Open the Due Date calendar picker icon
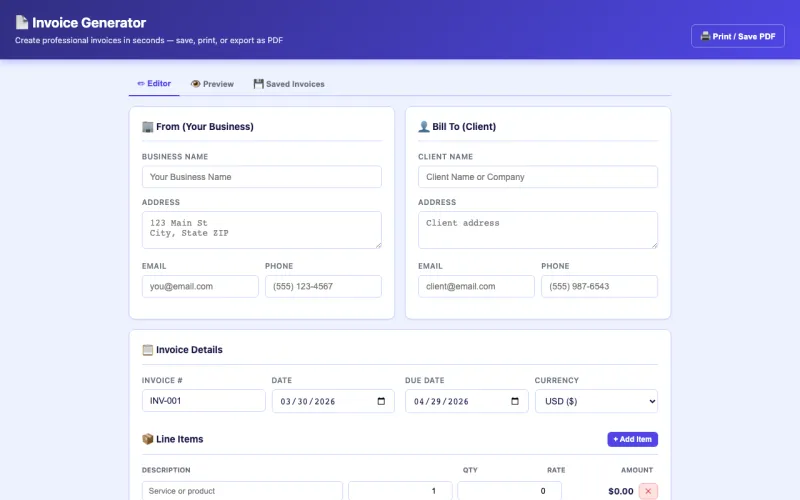 [515, 401]
